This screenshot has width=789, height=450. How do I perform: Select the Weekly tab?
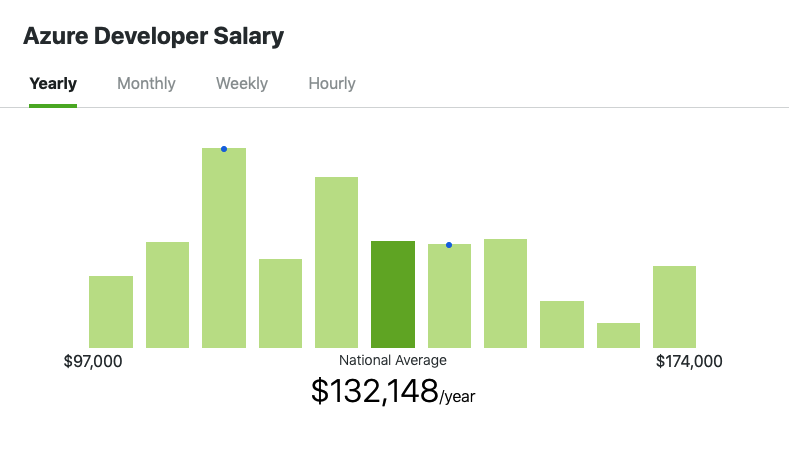242,84
